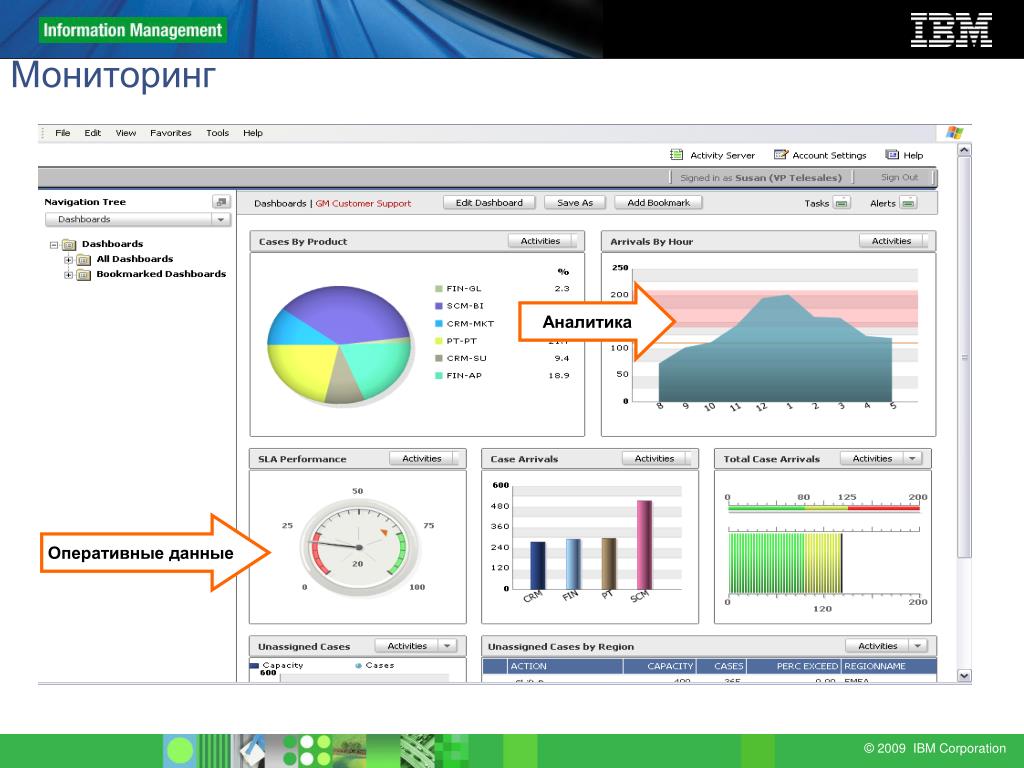Click the PERC EXCEED column header
This screenshot has height=768, width=1024.
point(793,666)
